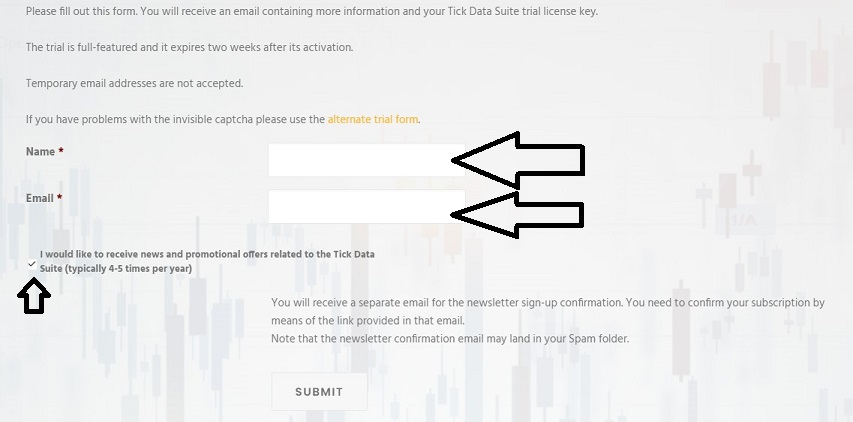853x422 pixels.
Task: Open the alternate trial form link
Action: click(x=373, y=119)
